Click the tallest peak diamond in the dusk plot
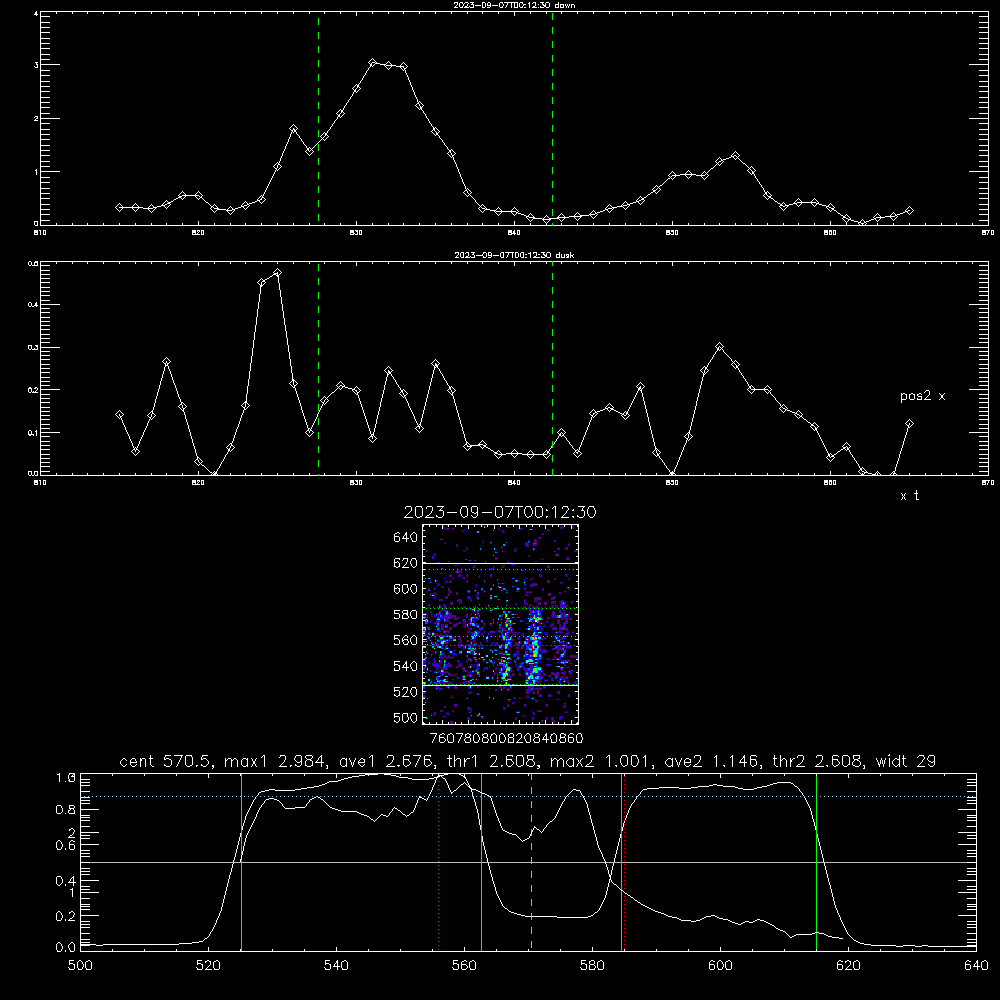The width and height of the screenshot is (1000, 1000). click(277, 272)
